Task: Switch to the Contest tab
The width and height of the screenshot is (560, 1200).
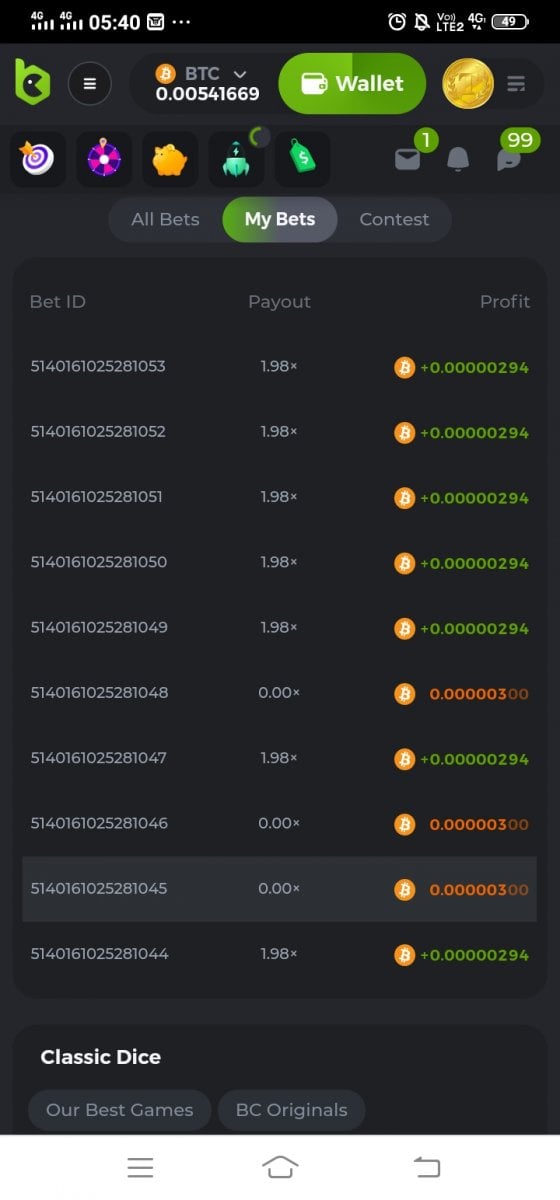Action: click(x=394, y=219)
